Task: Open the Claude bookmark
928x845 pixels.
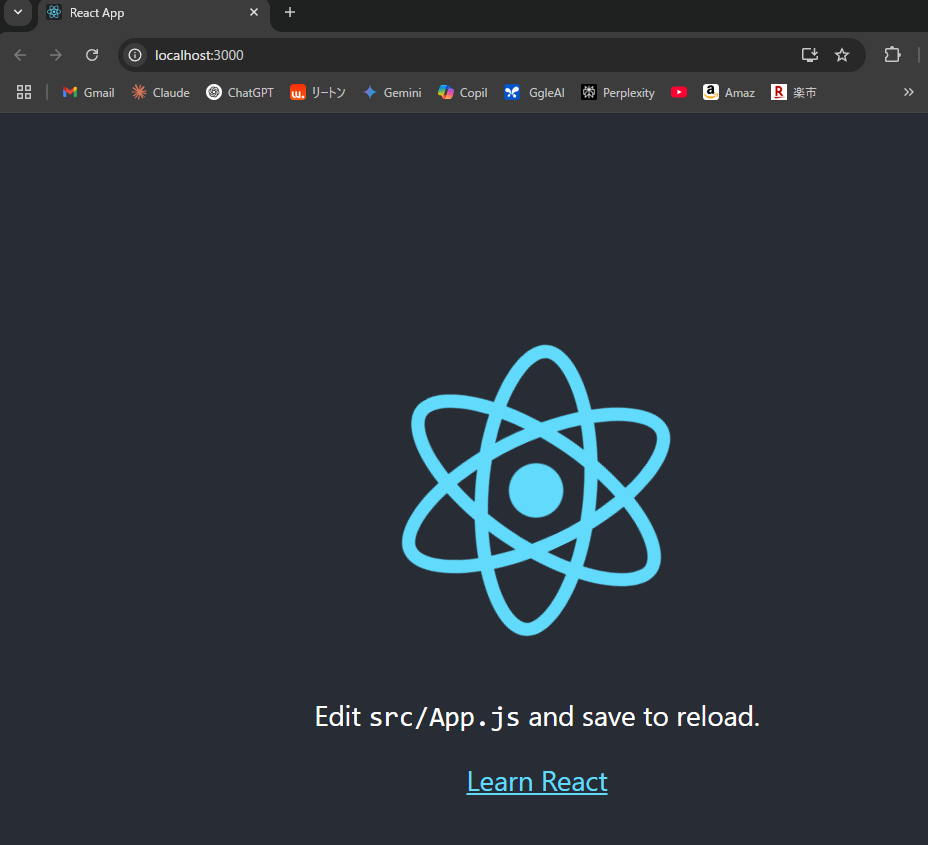Action: point(160,92)
